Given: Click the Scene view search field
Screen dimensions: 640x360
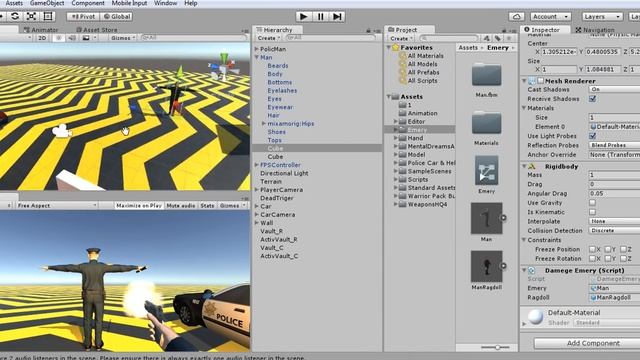Looking at the screenshot, I should tap(194, 38).
